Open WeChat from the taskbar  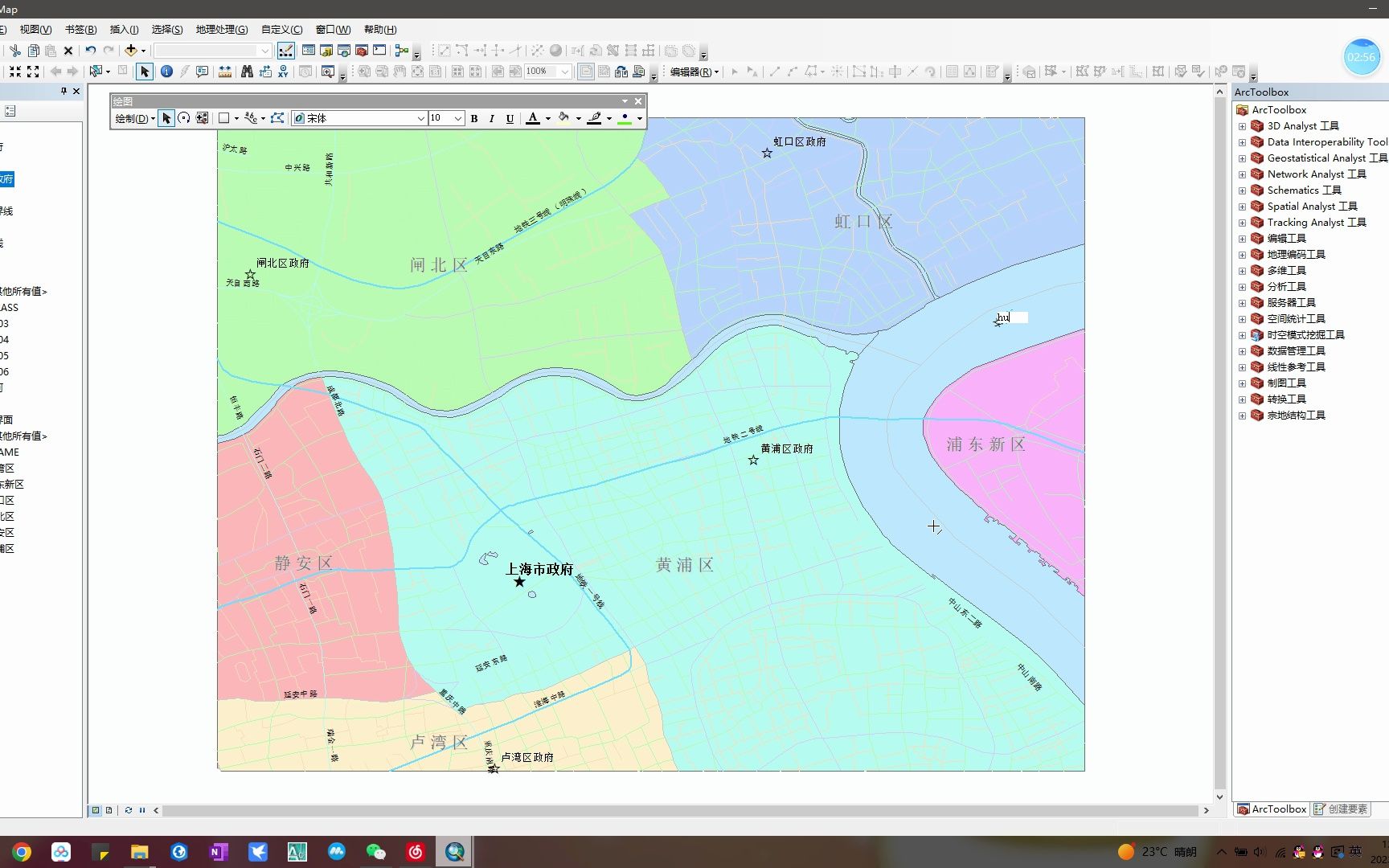tap(375, 852)
